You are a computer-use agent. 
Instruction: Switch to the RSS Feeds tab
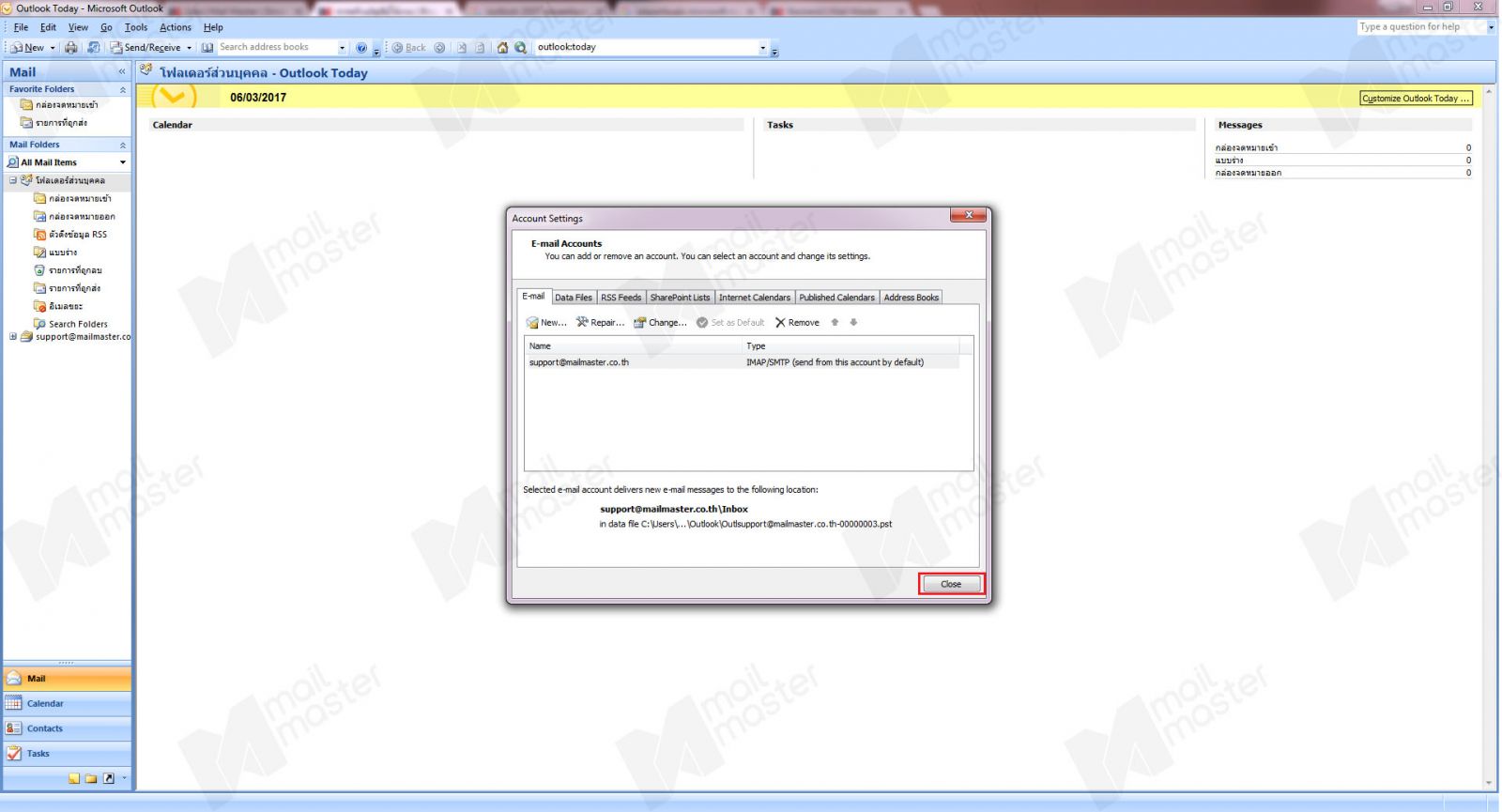coord(621,298)
